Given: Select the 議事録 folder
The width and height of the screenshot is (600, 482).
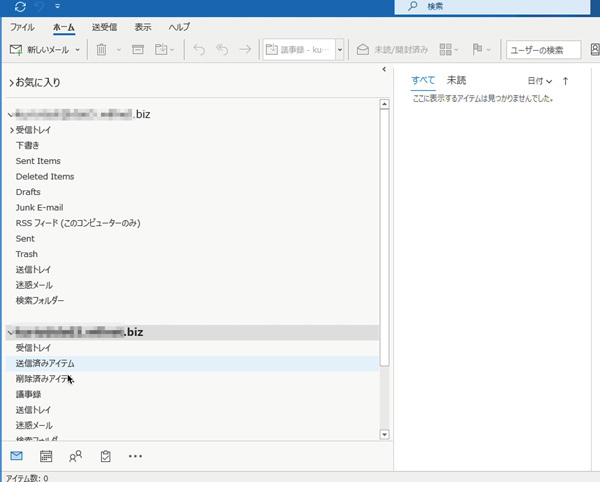Looking at the screenshot, I should (28, 394).
